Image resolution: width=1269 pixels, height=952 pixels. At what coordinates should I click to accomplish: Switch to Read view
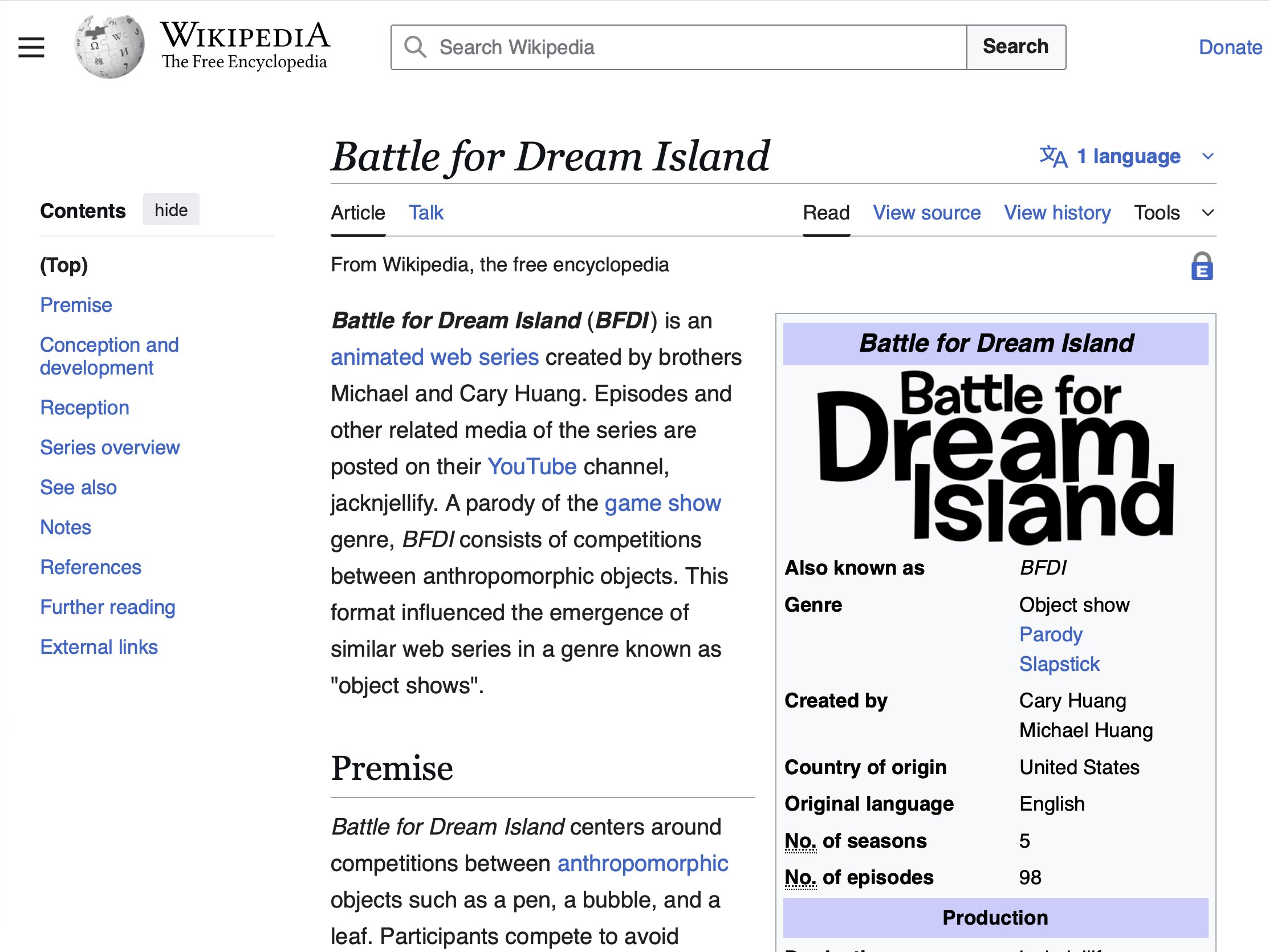pyautogui.click(x=825, y=212)
